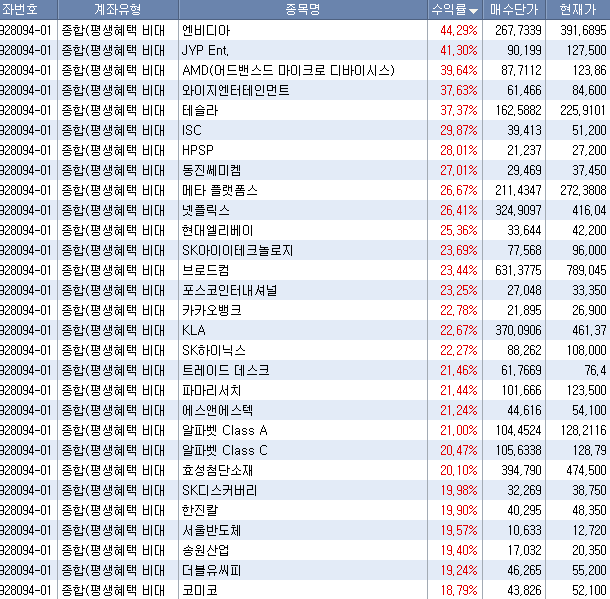Select the 카카오뱅크 stock name

[212, 310]
